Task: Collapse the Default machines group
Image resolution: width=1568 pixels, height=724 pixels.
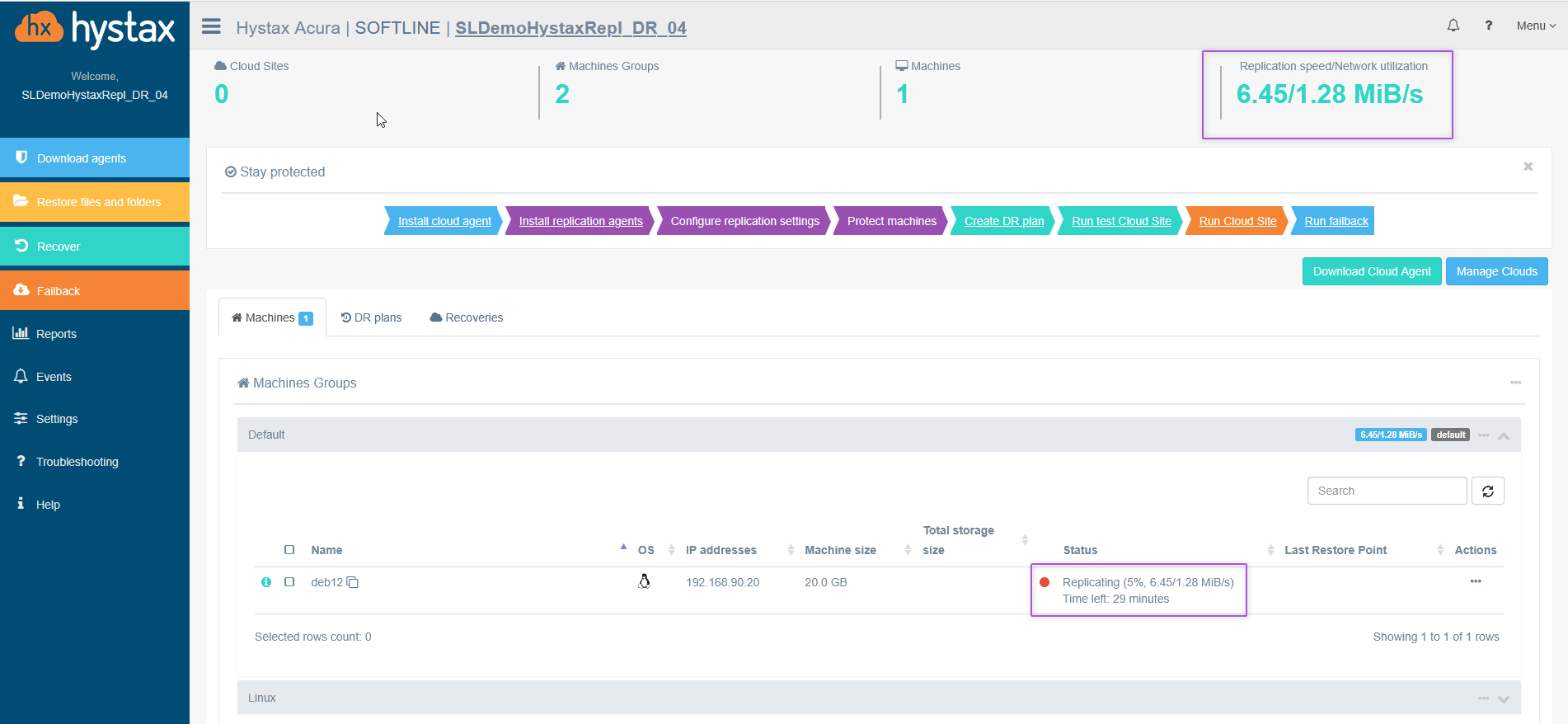Action: point(1504,435)
